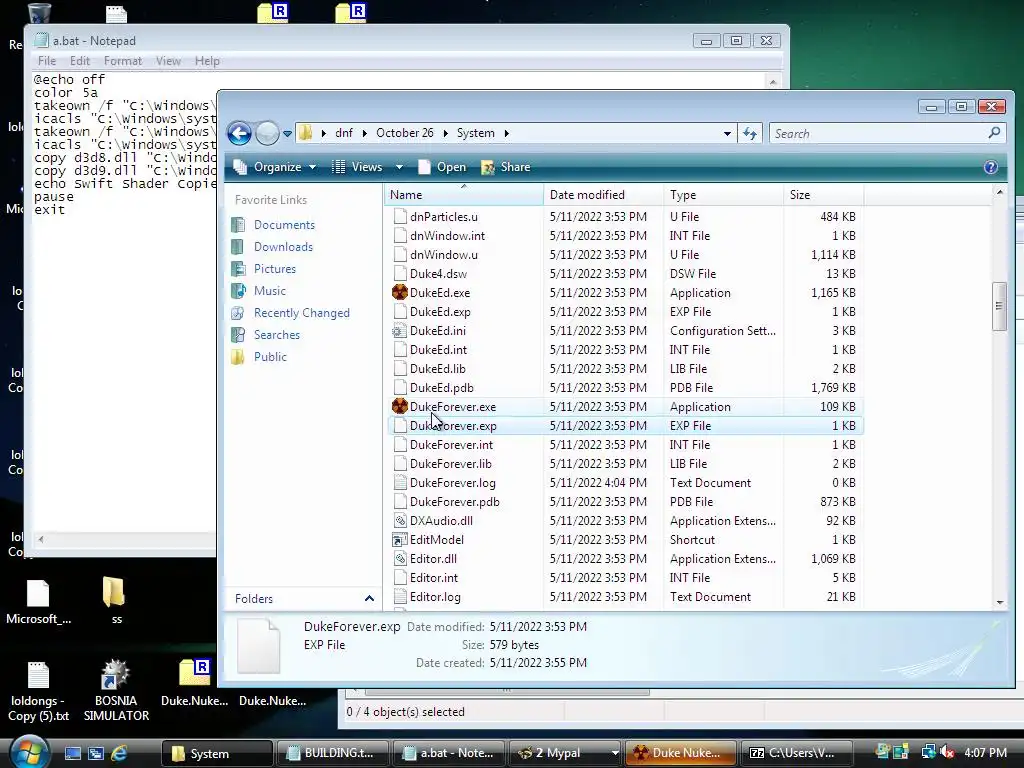This screenshot has width=1024, height=768.
Task: Open Recently Changed in Favorite Links
Action: coord(301,313)
